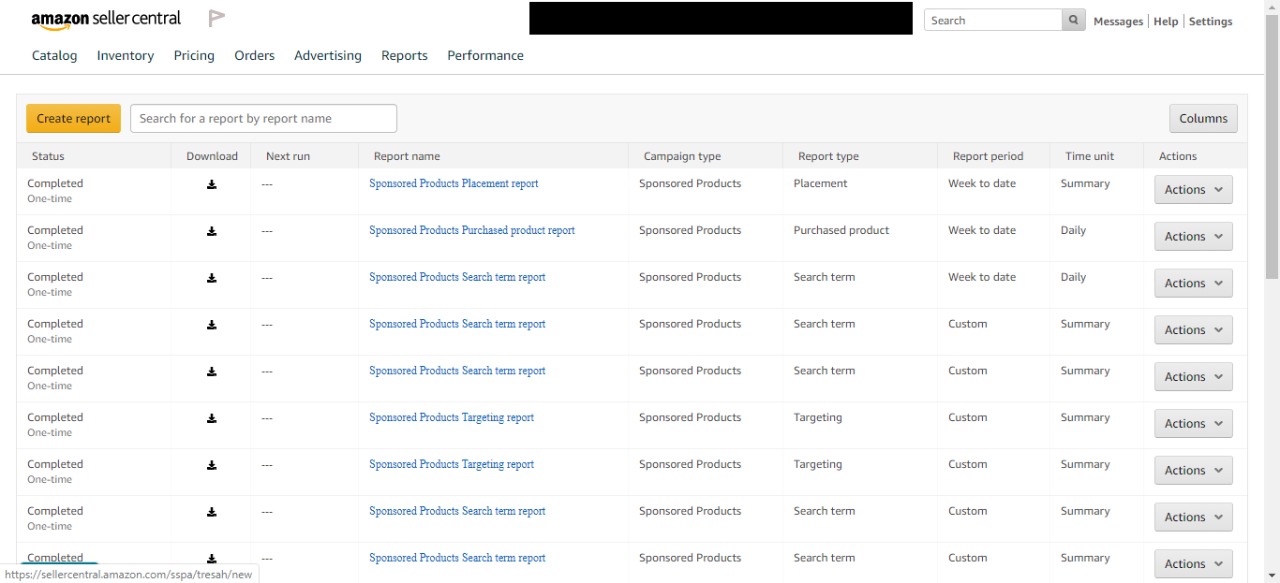
Task: Click the Report name column header
Action: point(407,156)
